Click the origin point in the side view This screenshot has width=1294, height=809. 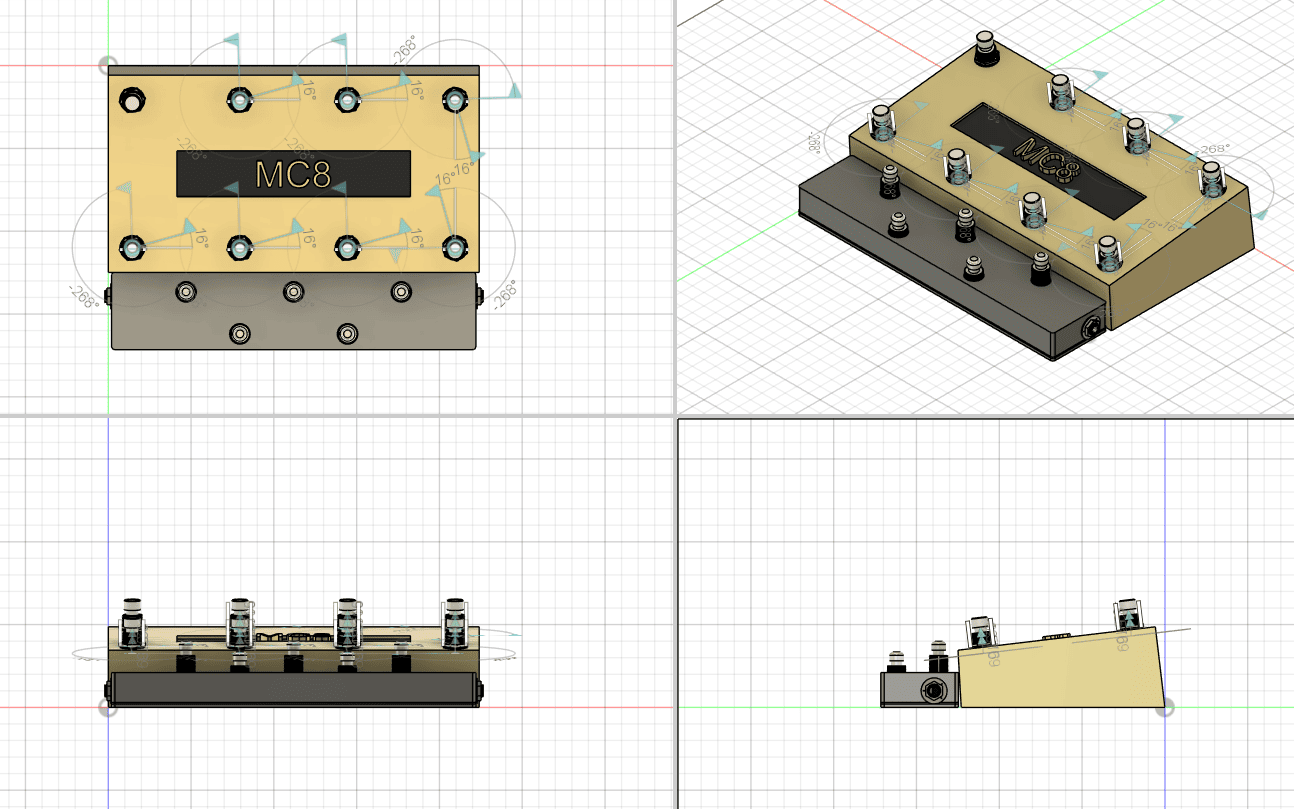pos(1164,707)
